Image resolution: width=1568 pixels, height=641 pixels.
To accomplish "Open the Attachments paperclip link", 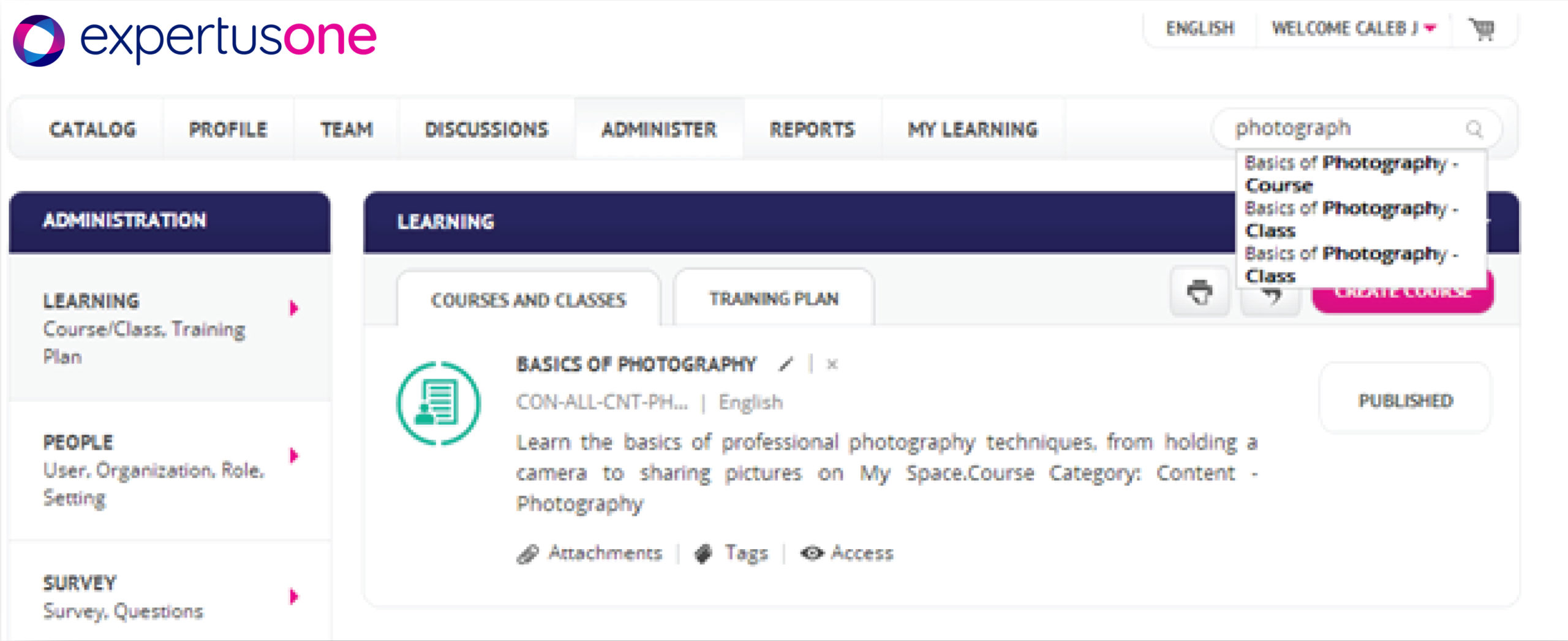I will [x=589, y=553].
